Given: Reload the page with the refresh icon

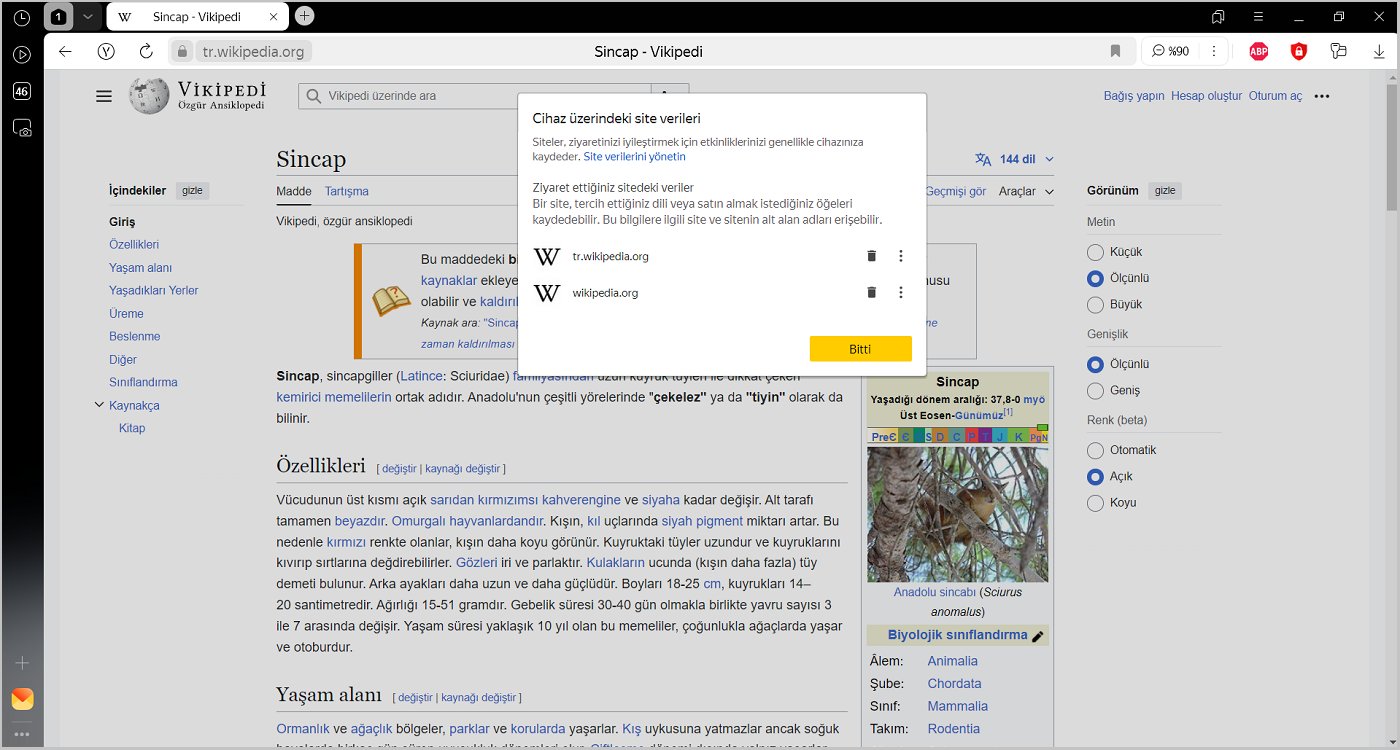Looking at the screenshot, I should tap(146, 51).
